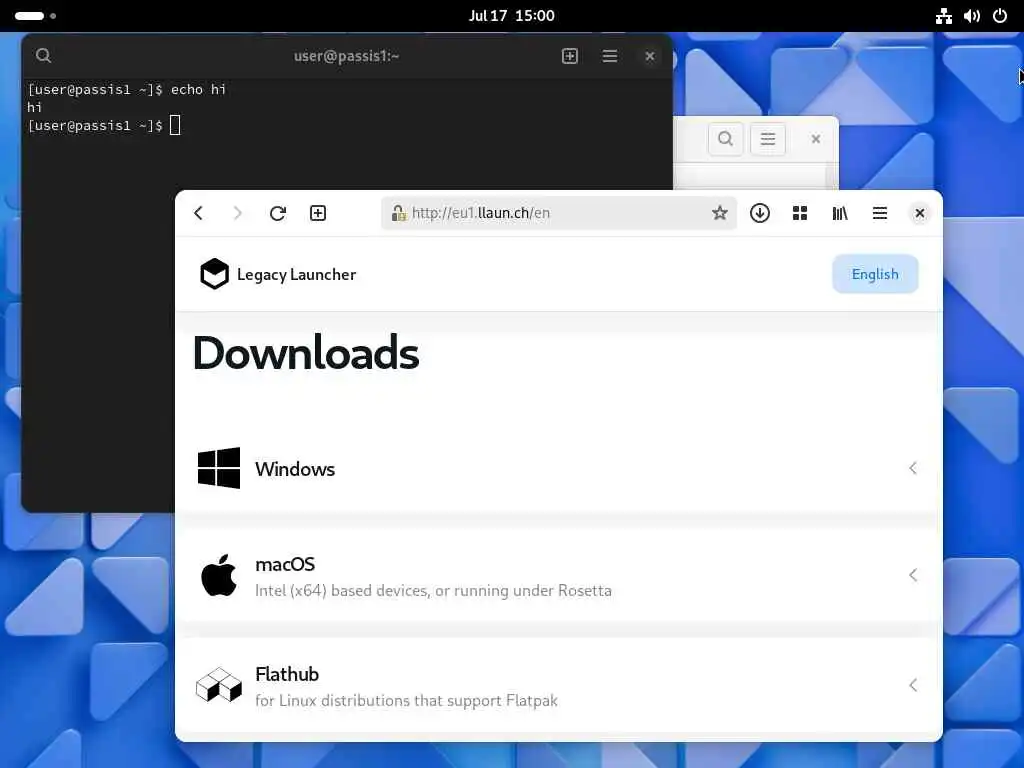Select the Flathub heading text

pyautogui.click(x=287, y=674)
